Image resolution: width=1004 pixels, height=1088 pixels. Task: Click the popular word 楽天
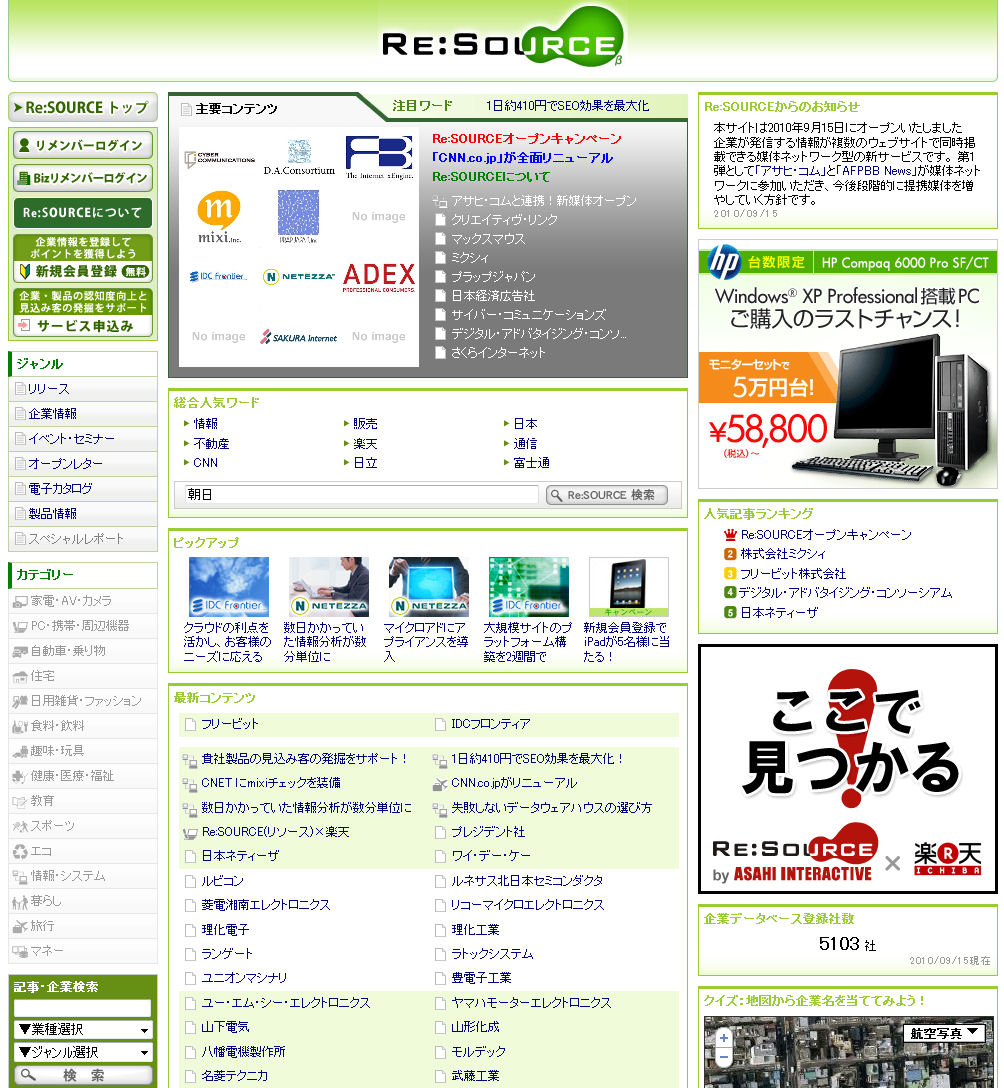(x=365, y=443)
